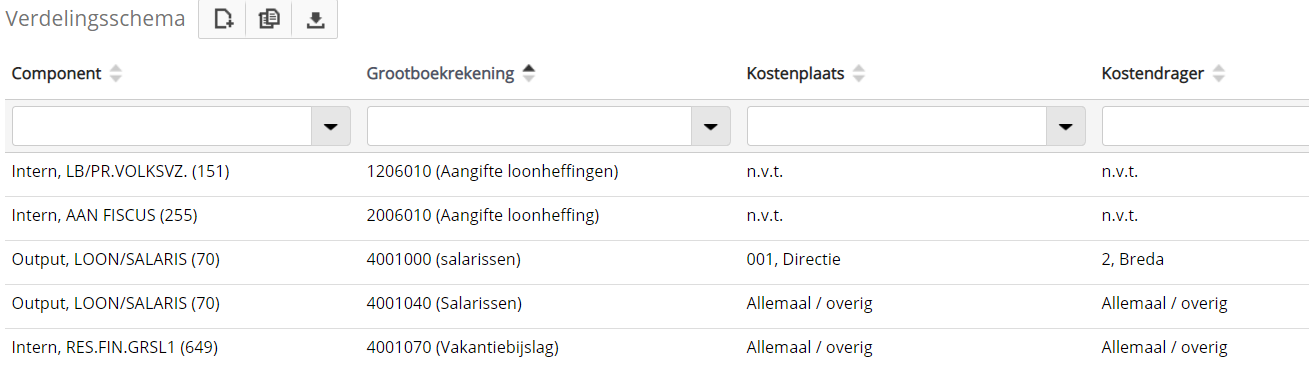
Task: Click the Grootboekrekening column header
Action: click(x=440, y=74)
